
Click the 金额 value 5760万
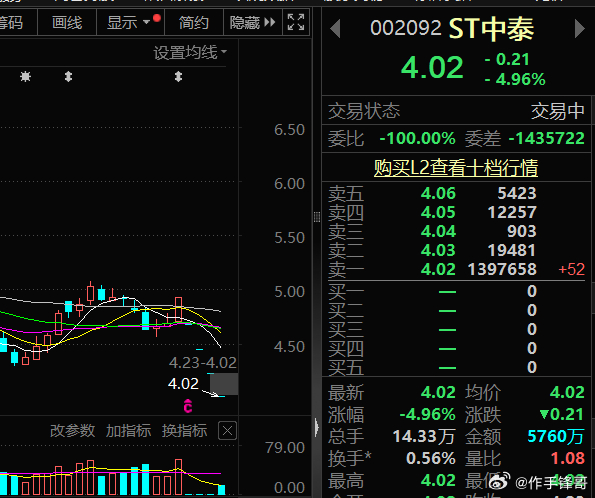556,437
